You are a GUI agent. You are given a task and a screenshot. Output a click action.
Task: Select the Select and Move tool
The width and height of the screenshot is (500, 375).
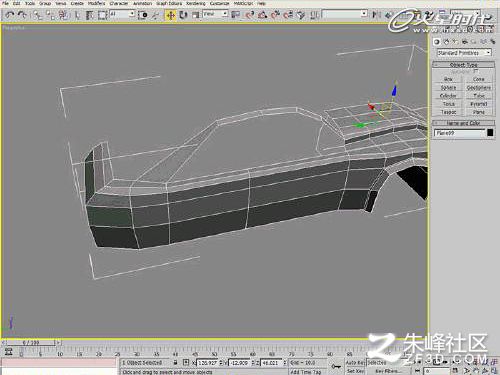pyautogui.click(x=170, y=15)
